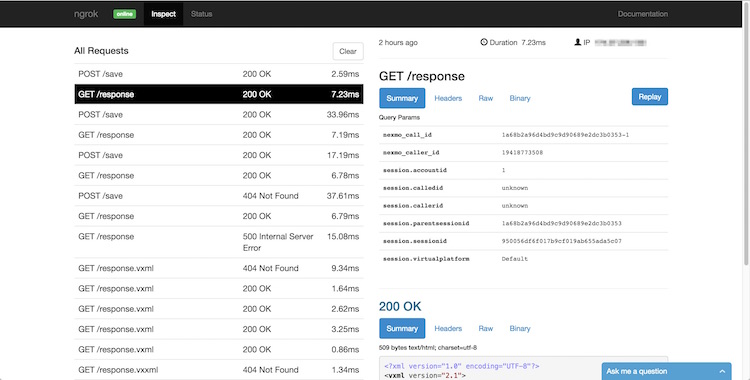Click the 509 bytes text/html info line
This screenshot has width=750, height=380.
tap(428, 347)
